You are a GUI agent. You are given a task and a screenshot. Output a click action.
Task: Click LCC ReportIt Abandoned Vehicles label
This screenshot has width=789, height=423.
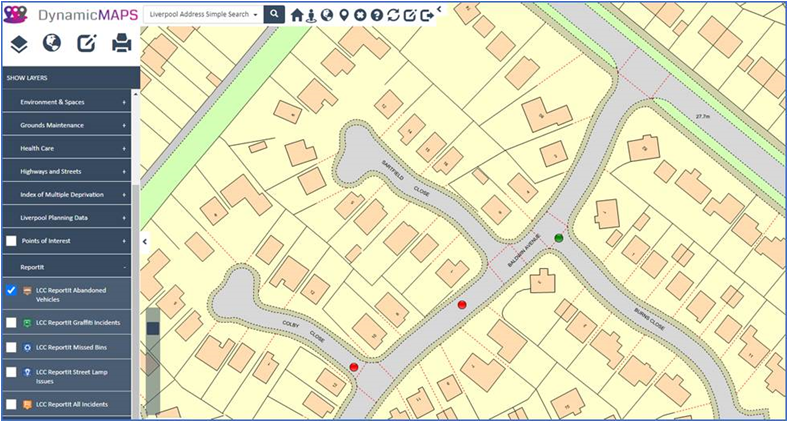(x=70, y=295)
